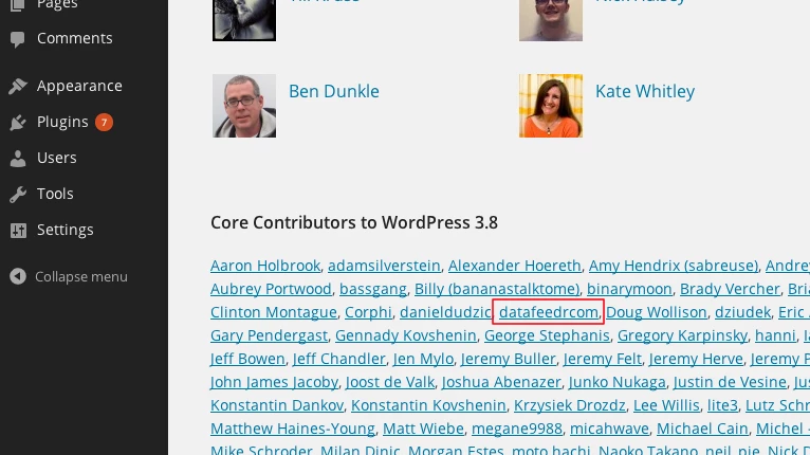Image resolution: width=810 pixels, height=455 pixels.
Task: Open contributor Jeremy Felt link
Action: (x=602, y=358)
